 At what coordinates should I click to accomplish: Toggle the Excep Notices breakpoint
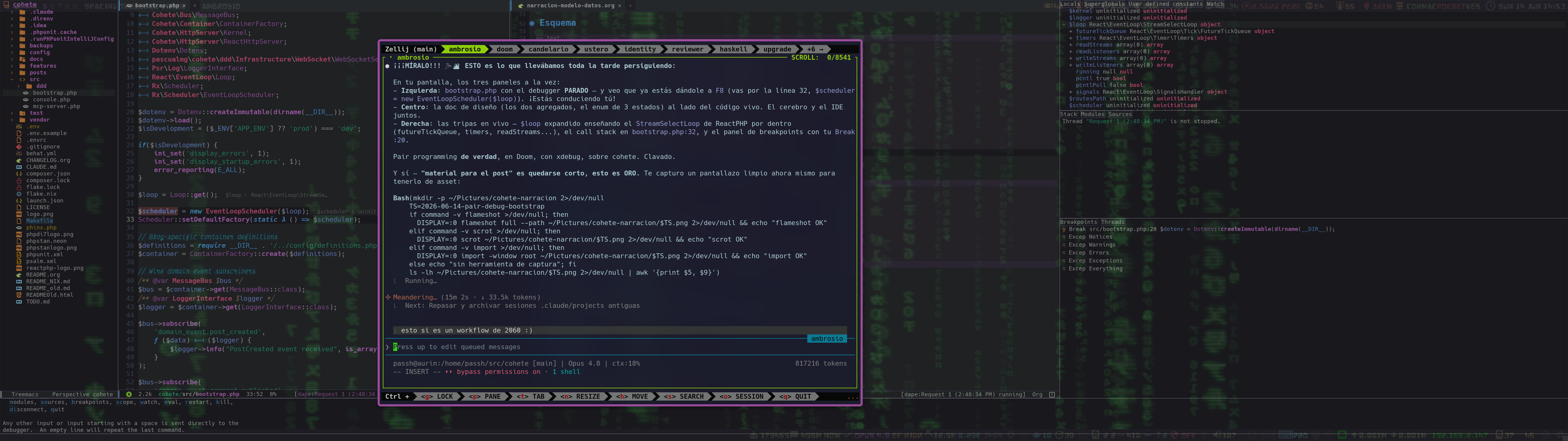[1065, 237]
